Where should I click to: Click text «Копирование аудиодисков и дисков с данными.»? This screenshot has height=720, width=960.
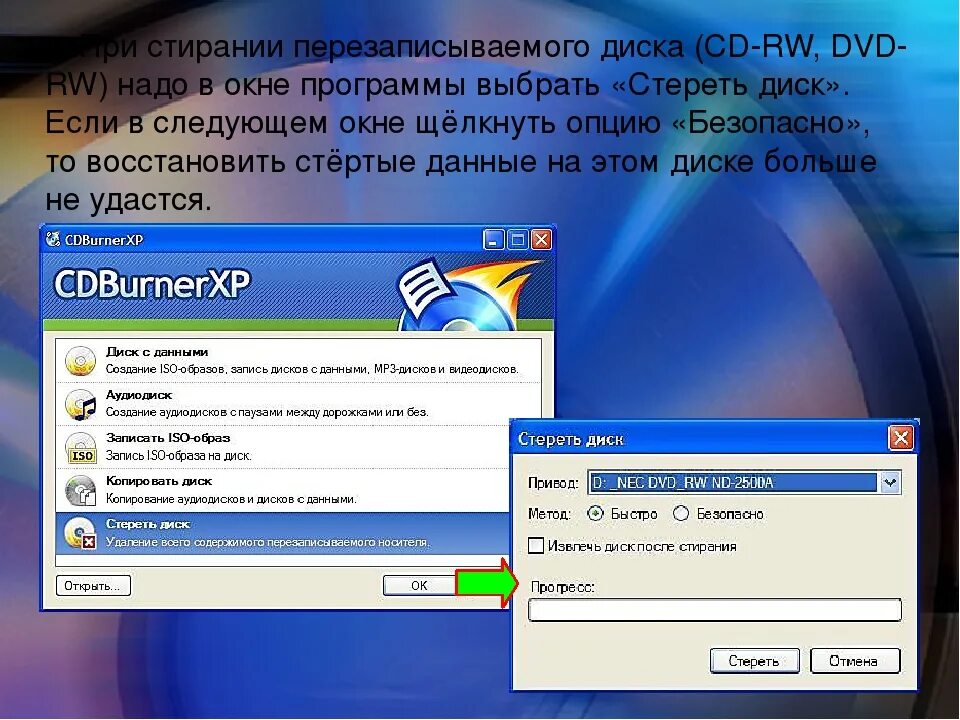(x=231, y=499)
